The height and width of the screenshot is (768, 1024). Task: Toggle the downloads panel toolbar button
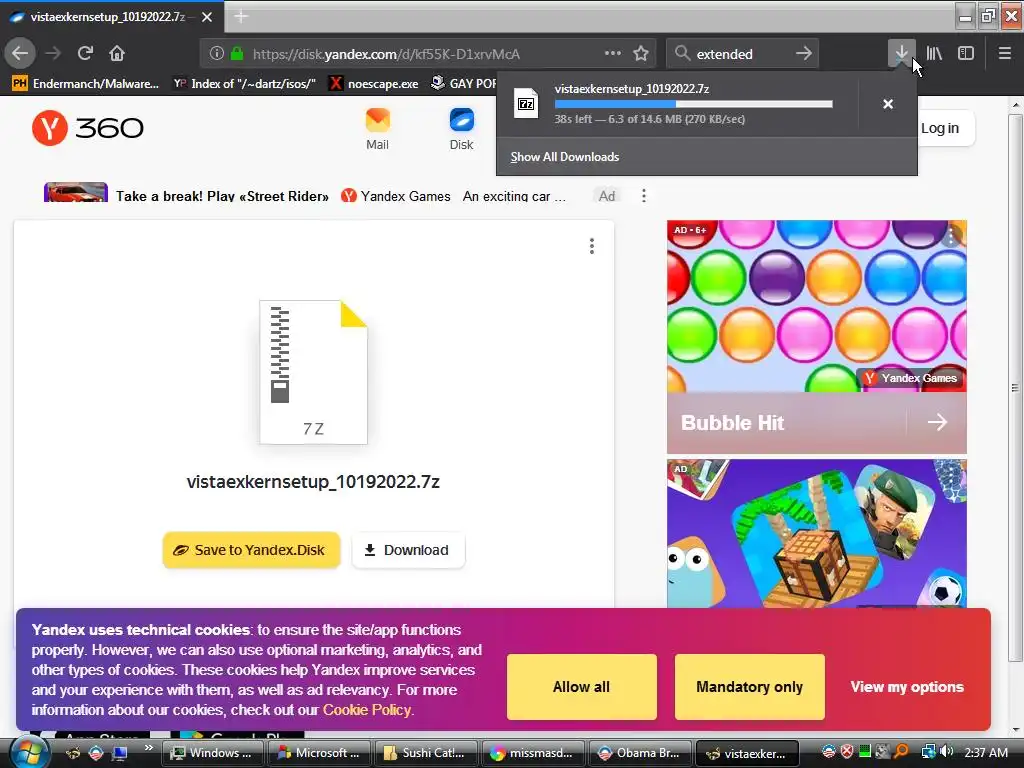point(901,54)
